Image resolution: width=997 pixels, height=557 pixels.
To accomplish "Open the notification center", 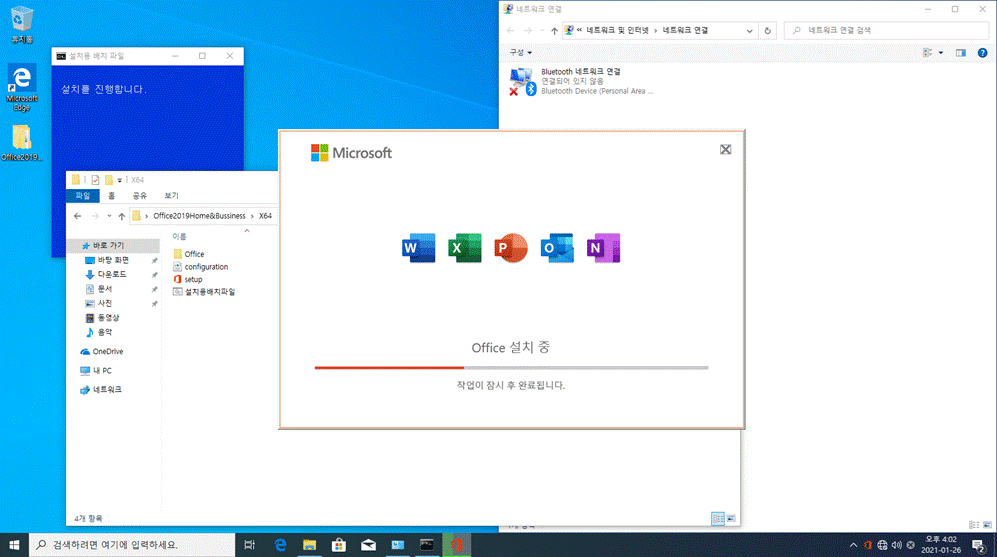I will click(x=979, y=545).
